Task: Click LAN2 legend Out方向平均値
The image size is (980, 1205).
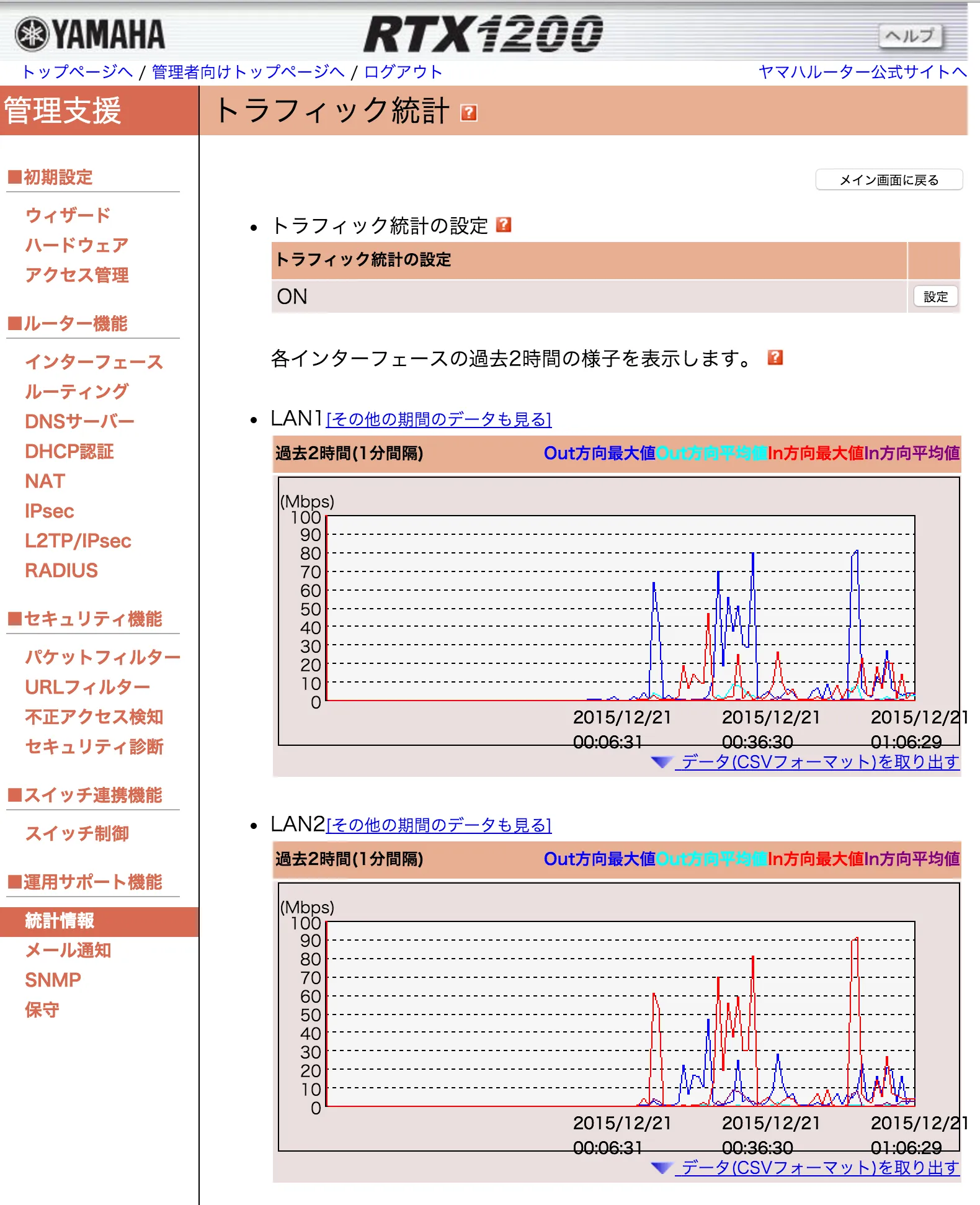Action: pos(712,859)
